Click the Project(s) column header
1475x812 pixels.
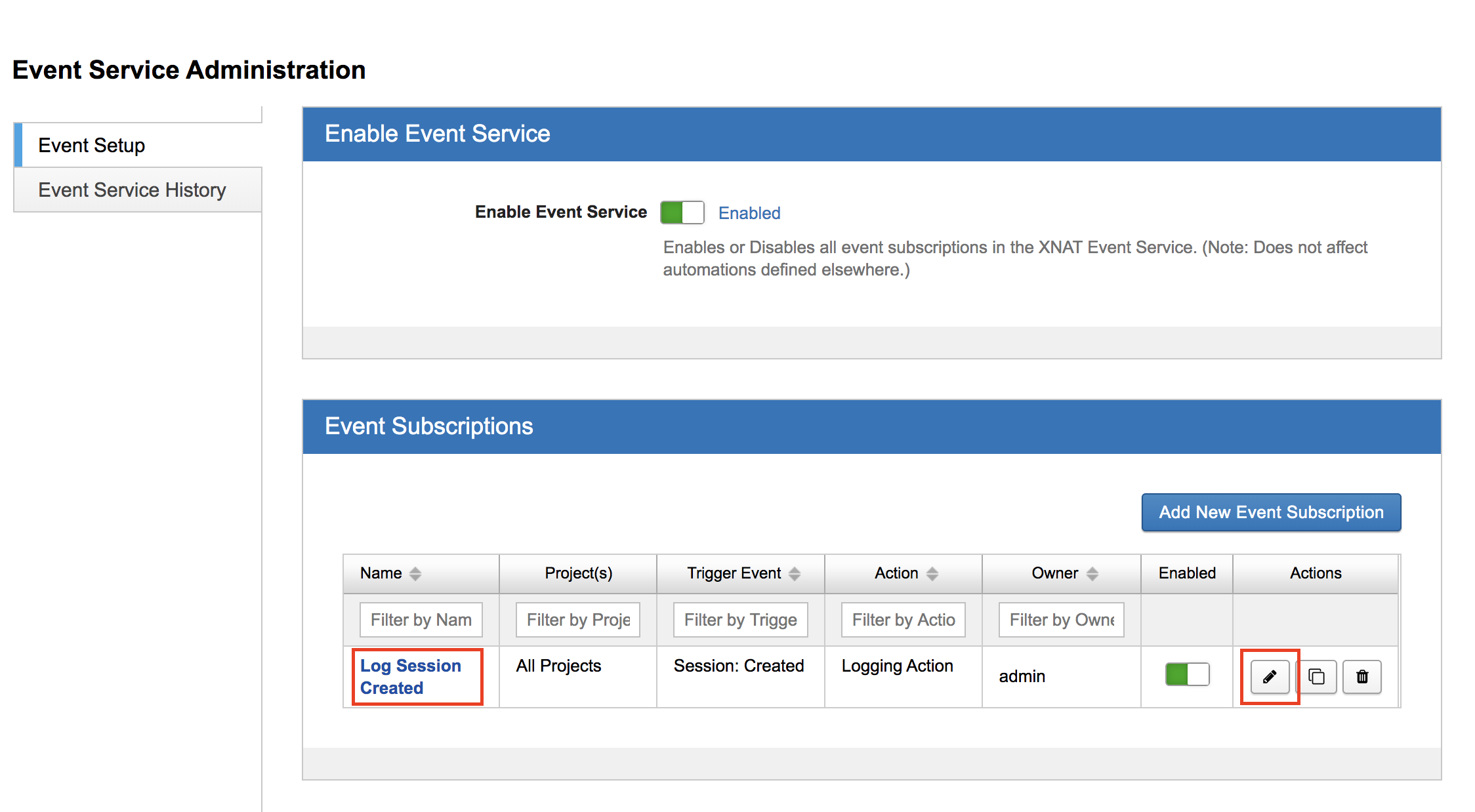tap(578, 573)
